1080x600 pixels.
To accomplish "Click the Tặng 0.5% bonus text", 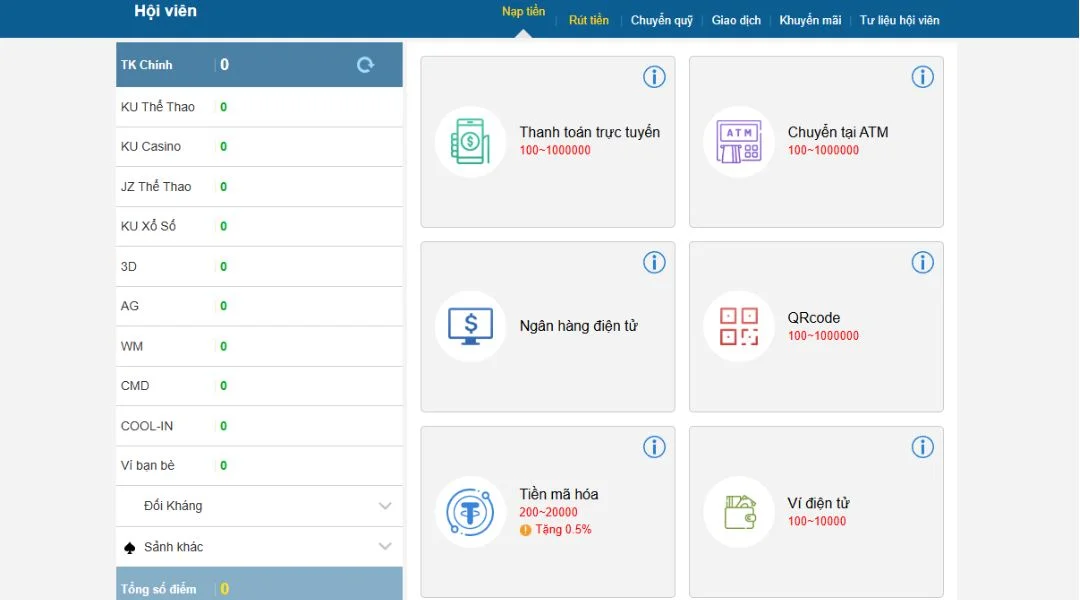I will click(x=563, y=530).
